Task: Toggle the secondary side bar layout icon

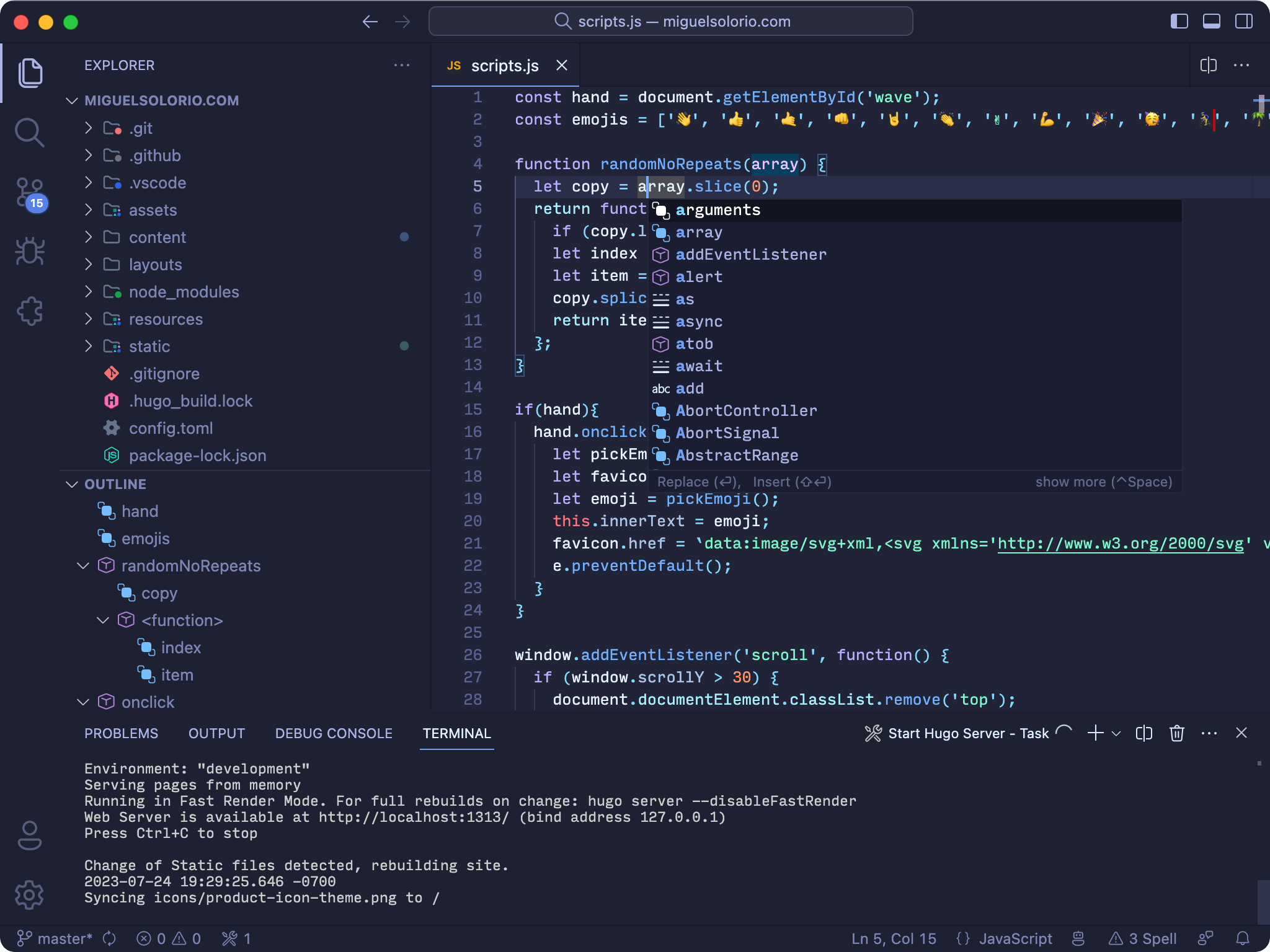Action: click(1244, 21)
